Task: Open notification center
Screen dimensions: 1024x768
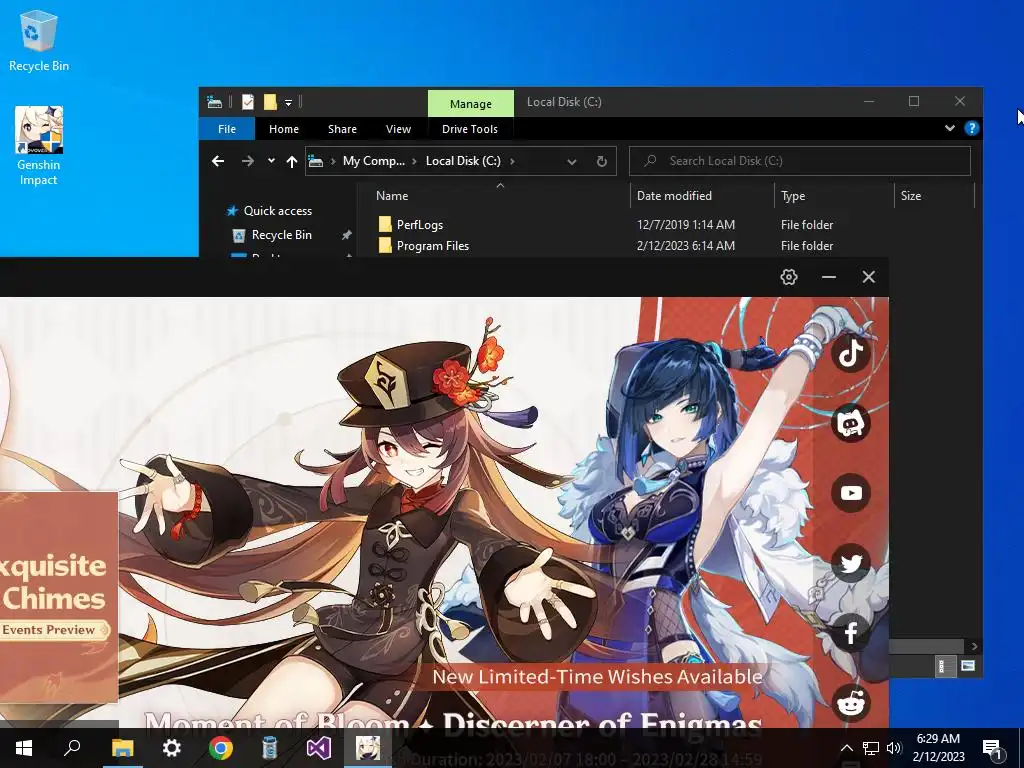Action: (992, 748)
